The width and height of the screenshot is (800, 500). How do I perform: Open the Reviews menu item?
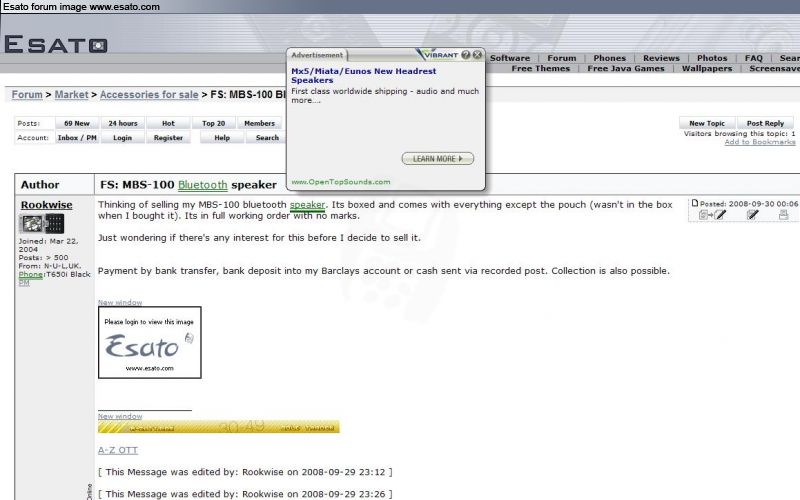click(661, 58)
